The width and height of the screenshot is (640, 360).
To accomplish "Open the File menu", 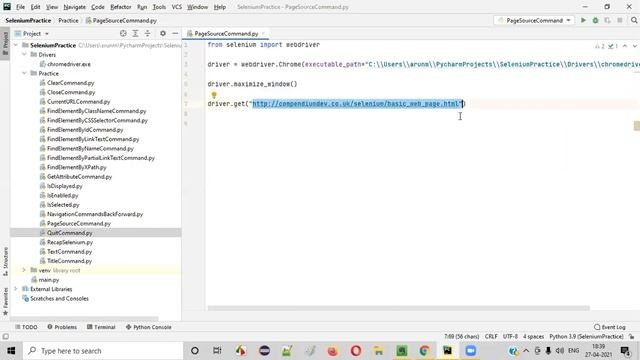I will tap(20, 7).
